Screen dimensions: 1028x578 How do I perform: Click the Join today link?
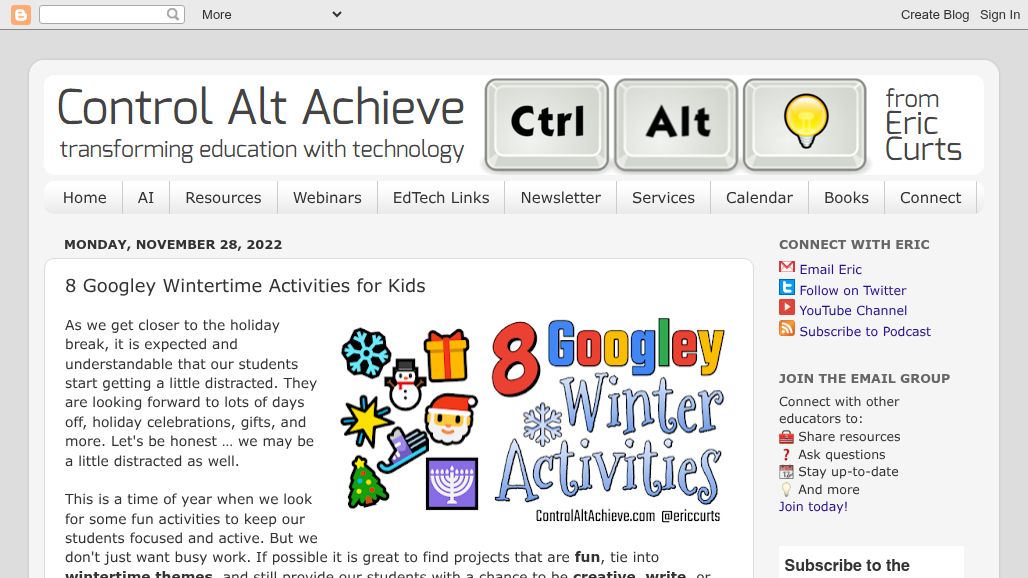pyautogui.click(x=812, y=506)
